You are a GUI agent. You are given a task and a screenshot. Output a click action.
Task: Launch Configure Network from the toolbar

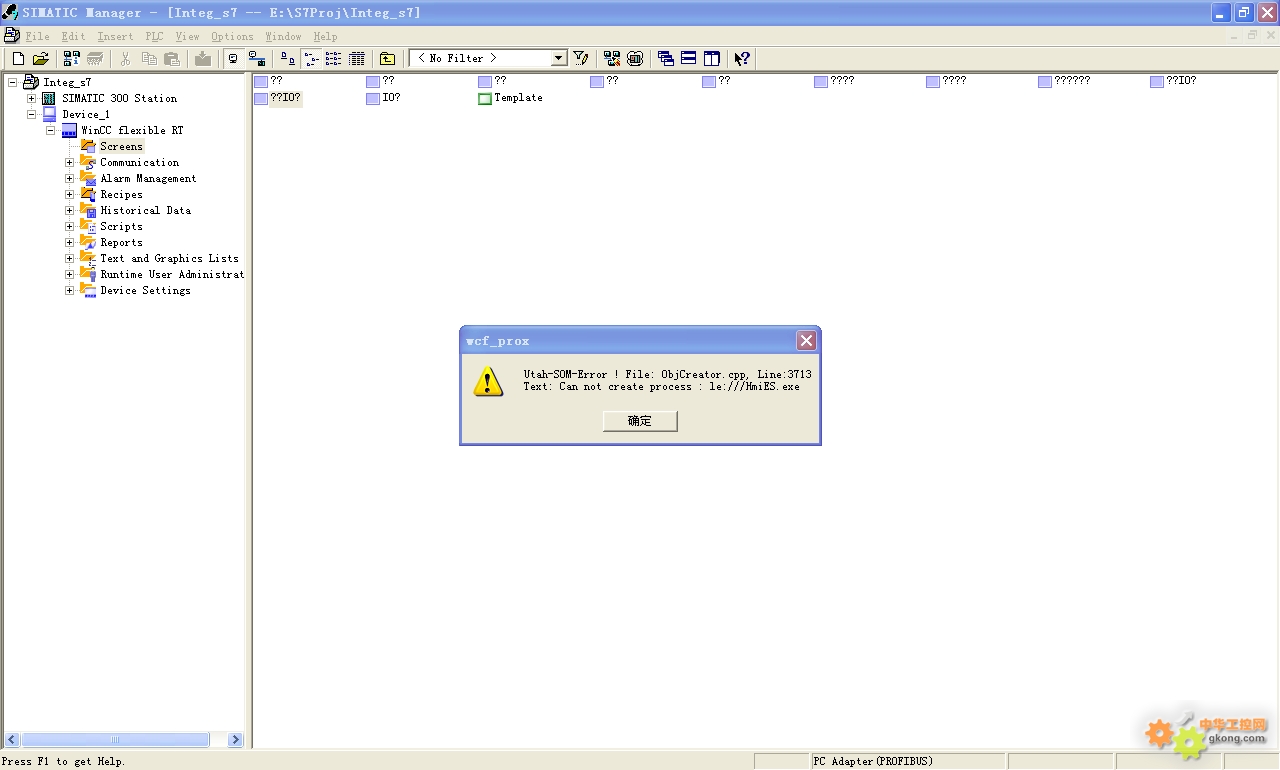click(612, 59)
